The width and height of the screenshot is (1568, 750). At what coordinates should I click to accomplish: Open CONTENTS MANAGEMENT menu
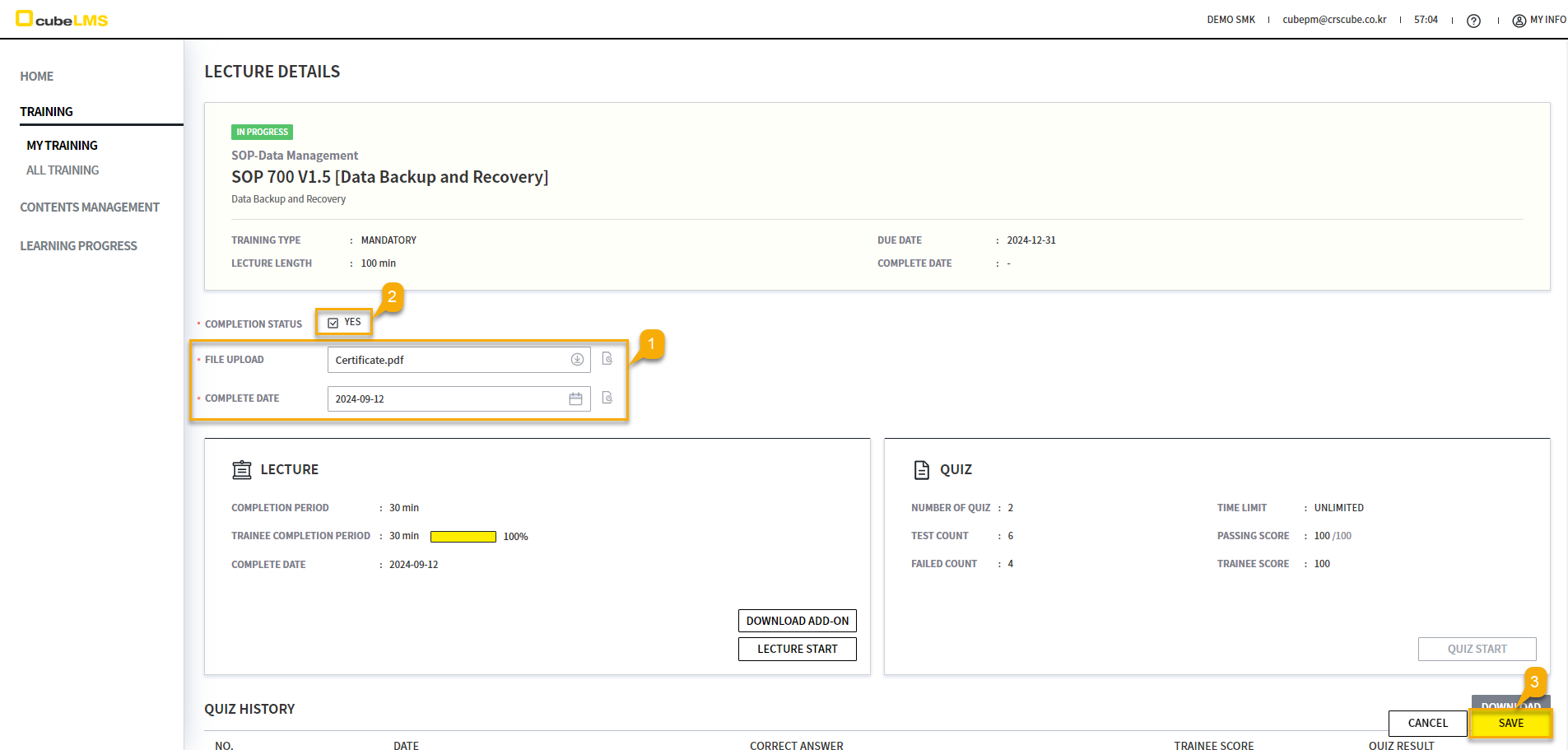click(90, 207)
